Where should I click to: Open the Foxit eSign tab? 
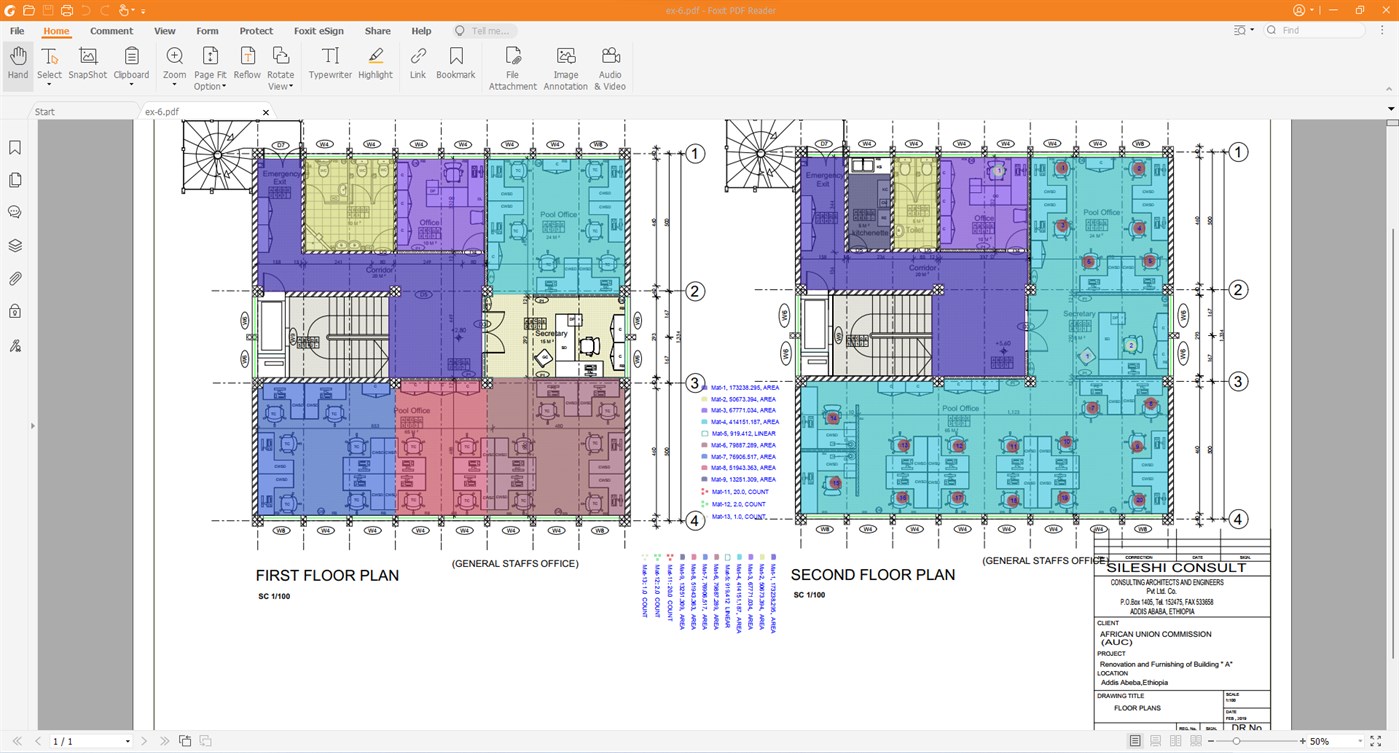tap(319, 31)
